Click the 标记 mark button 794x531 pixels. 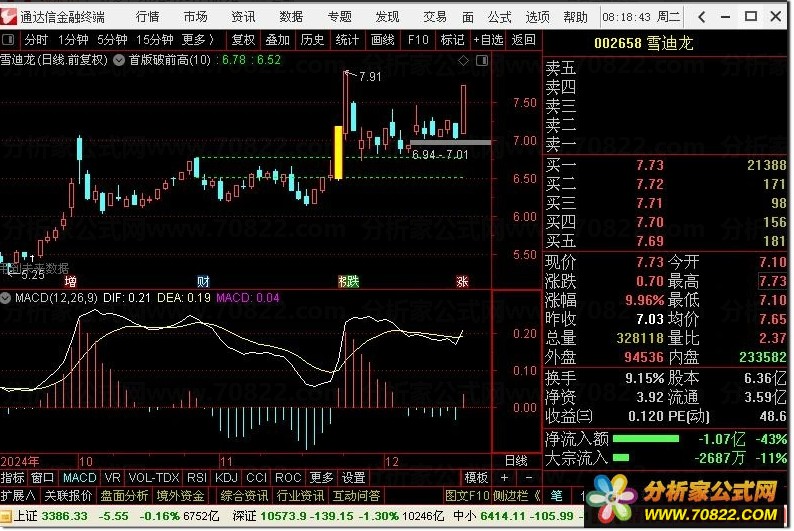point(452,39)
